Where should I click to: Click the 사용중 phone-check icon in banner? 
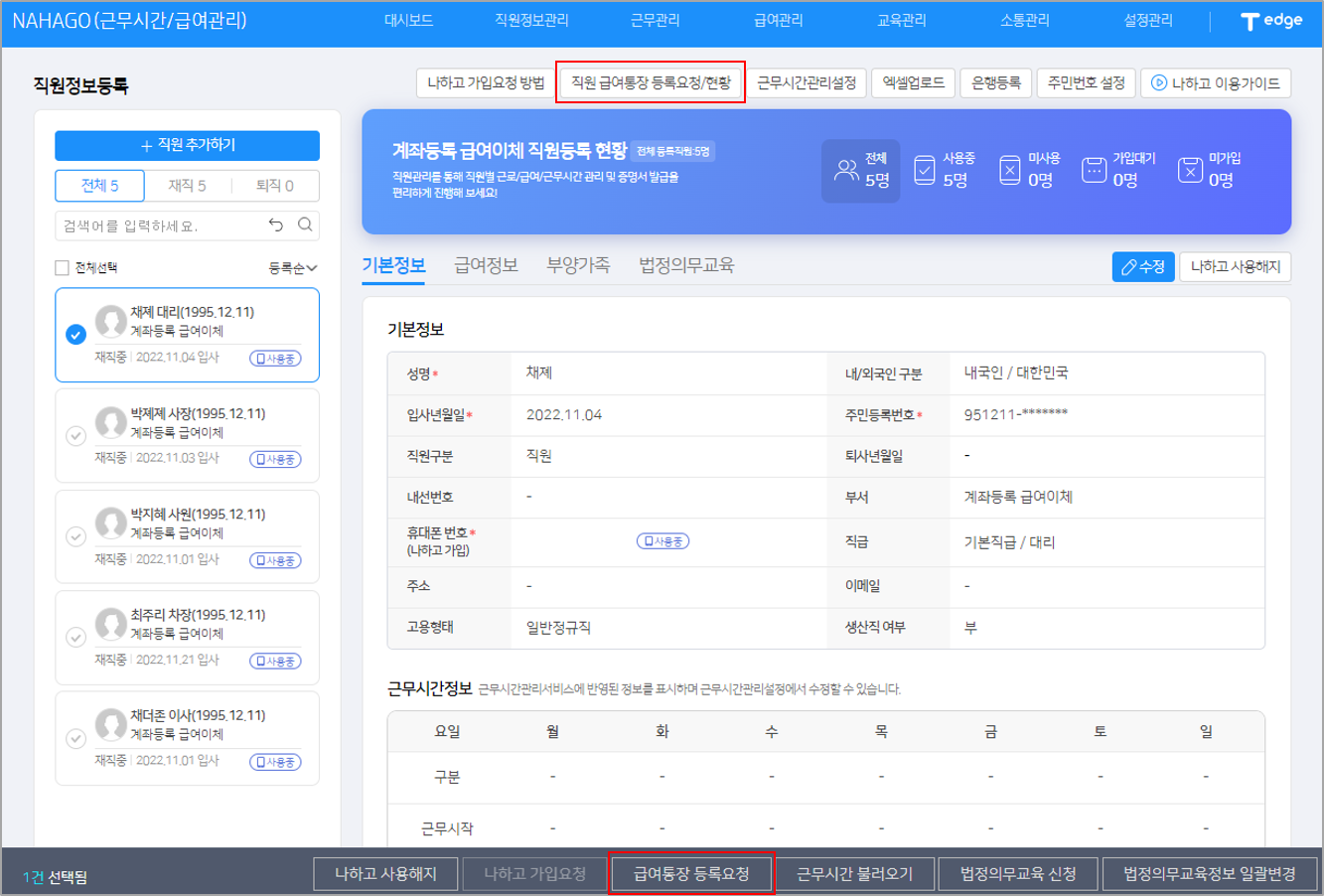point(924,170)
